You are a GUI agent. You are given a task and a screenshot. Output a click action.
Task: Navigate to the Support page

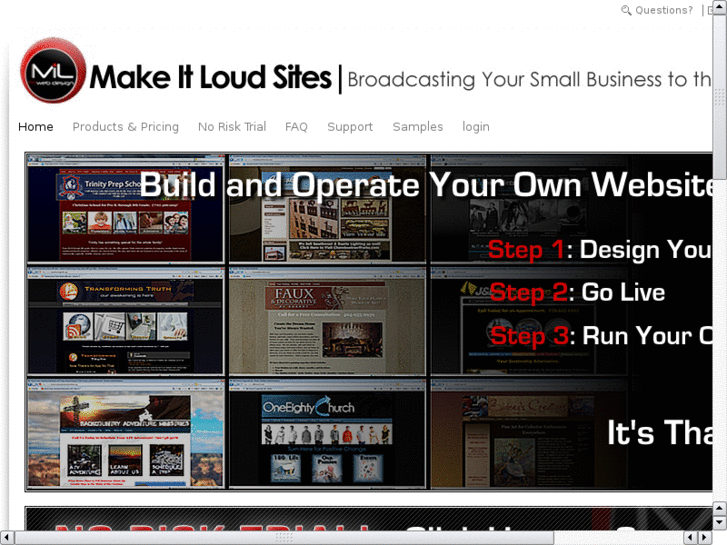pyautogui.click(x=350, y=127)
